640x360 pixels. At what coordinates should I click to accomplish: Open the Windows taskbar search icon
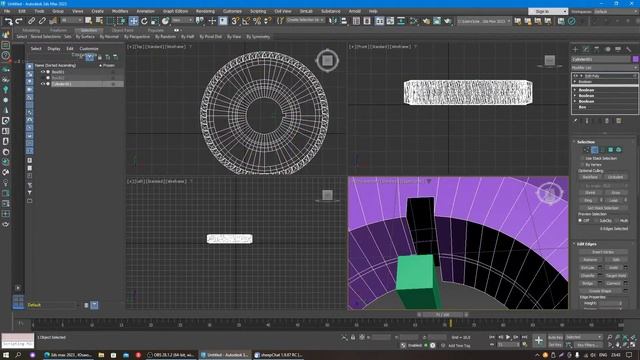click(x=18, y=355)
